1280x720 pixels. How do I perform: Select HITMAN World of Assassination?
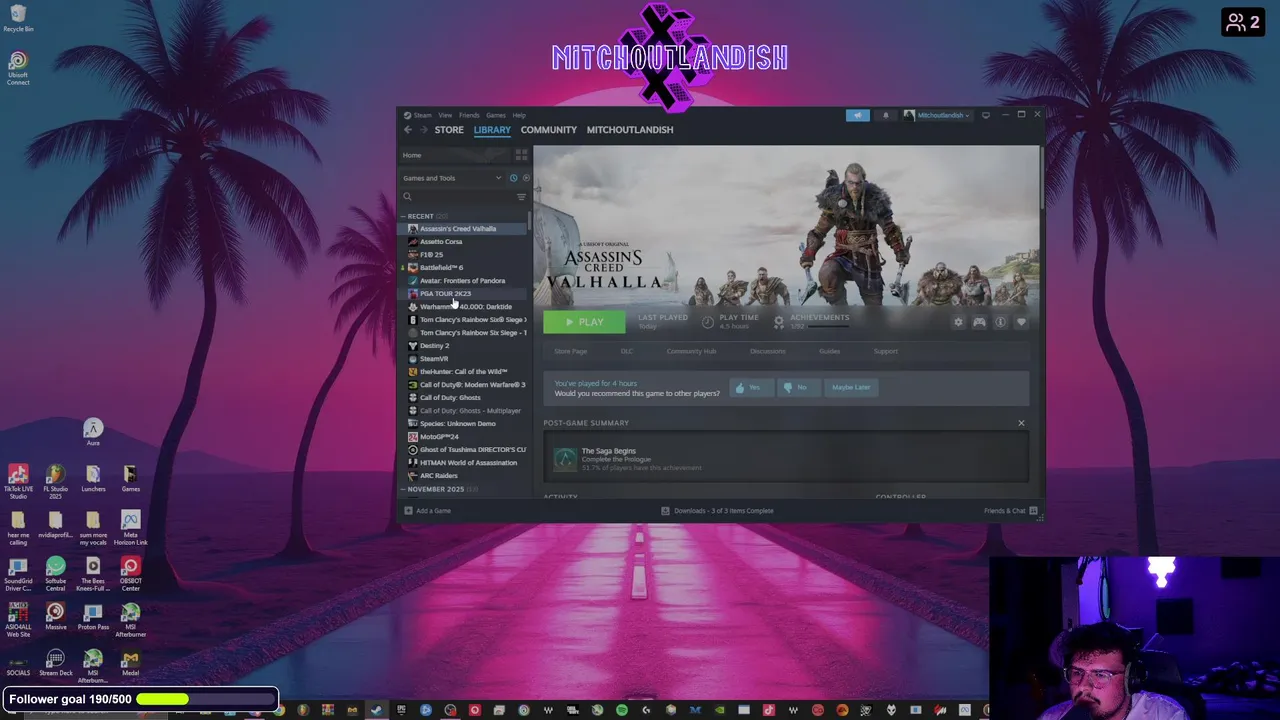pyautogui.click(x=468, y=463)
